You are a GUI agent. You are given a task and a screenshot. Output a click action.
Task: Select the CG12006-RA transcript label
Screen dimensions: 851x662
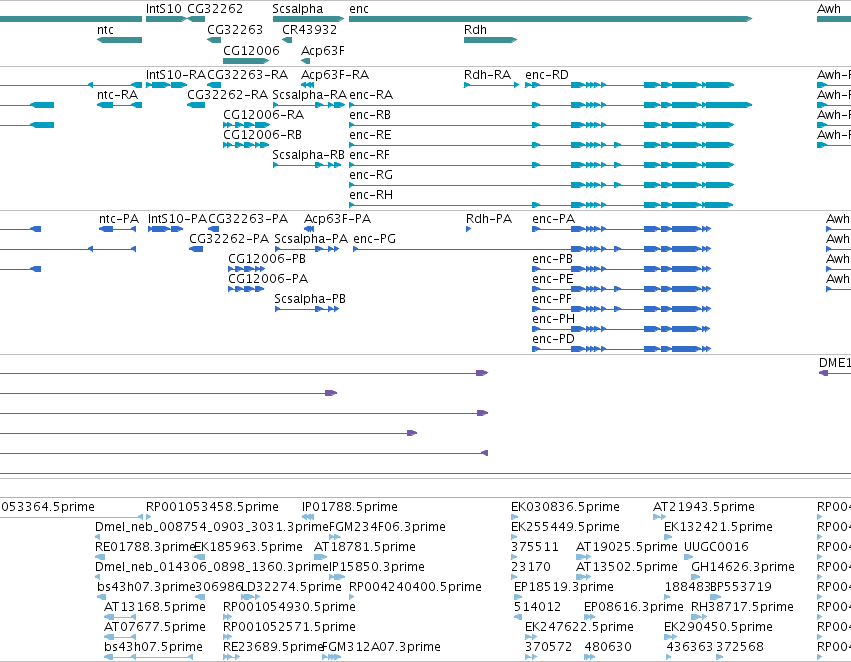[263, 114]
